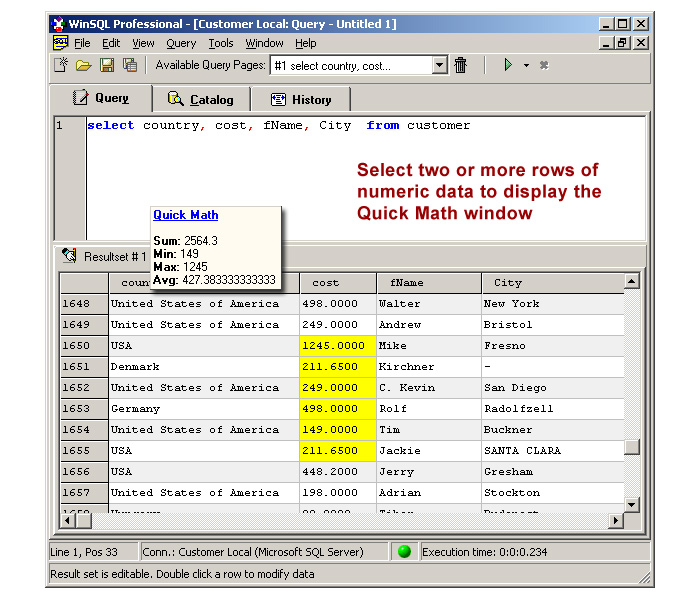Click the horizontal scroll right arrow
This screenshot has width=700, height=600.
coord(616,520)
